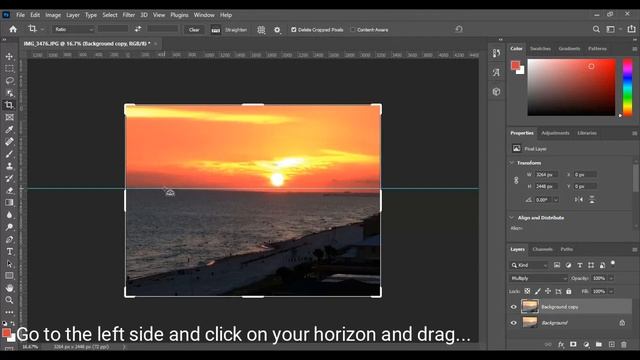This screenshot has height=360, width=640.
Task: Open the Layer menu
Action: tap(73, 15)
